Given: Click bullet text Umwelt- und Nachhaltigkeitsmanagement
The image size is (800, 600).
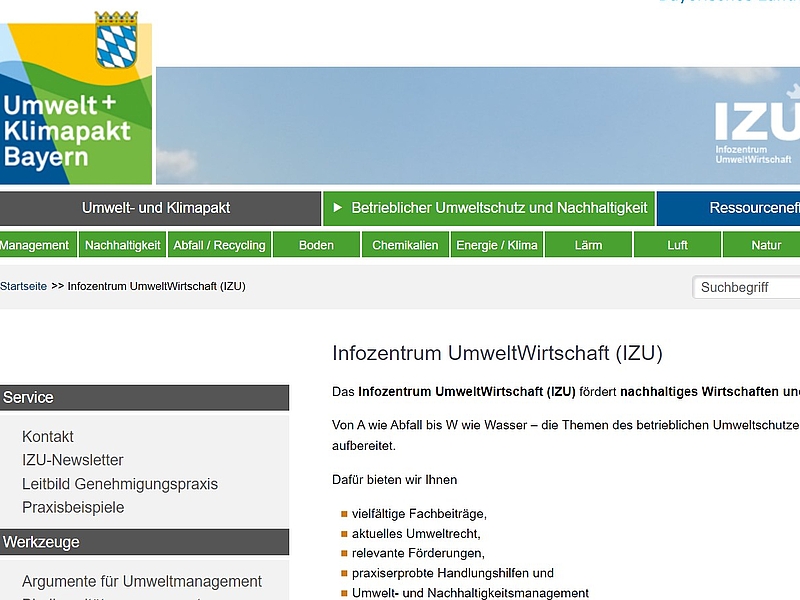Looking at the screenshot, I should click(470, 593).
